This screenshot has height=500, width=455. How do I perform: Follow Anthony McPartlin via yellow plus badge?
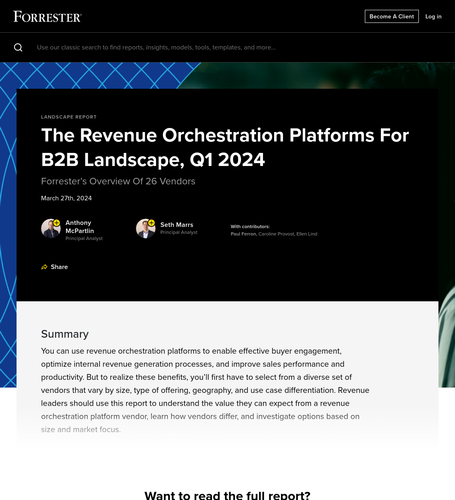(x=57, y=223)
